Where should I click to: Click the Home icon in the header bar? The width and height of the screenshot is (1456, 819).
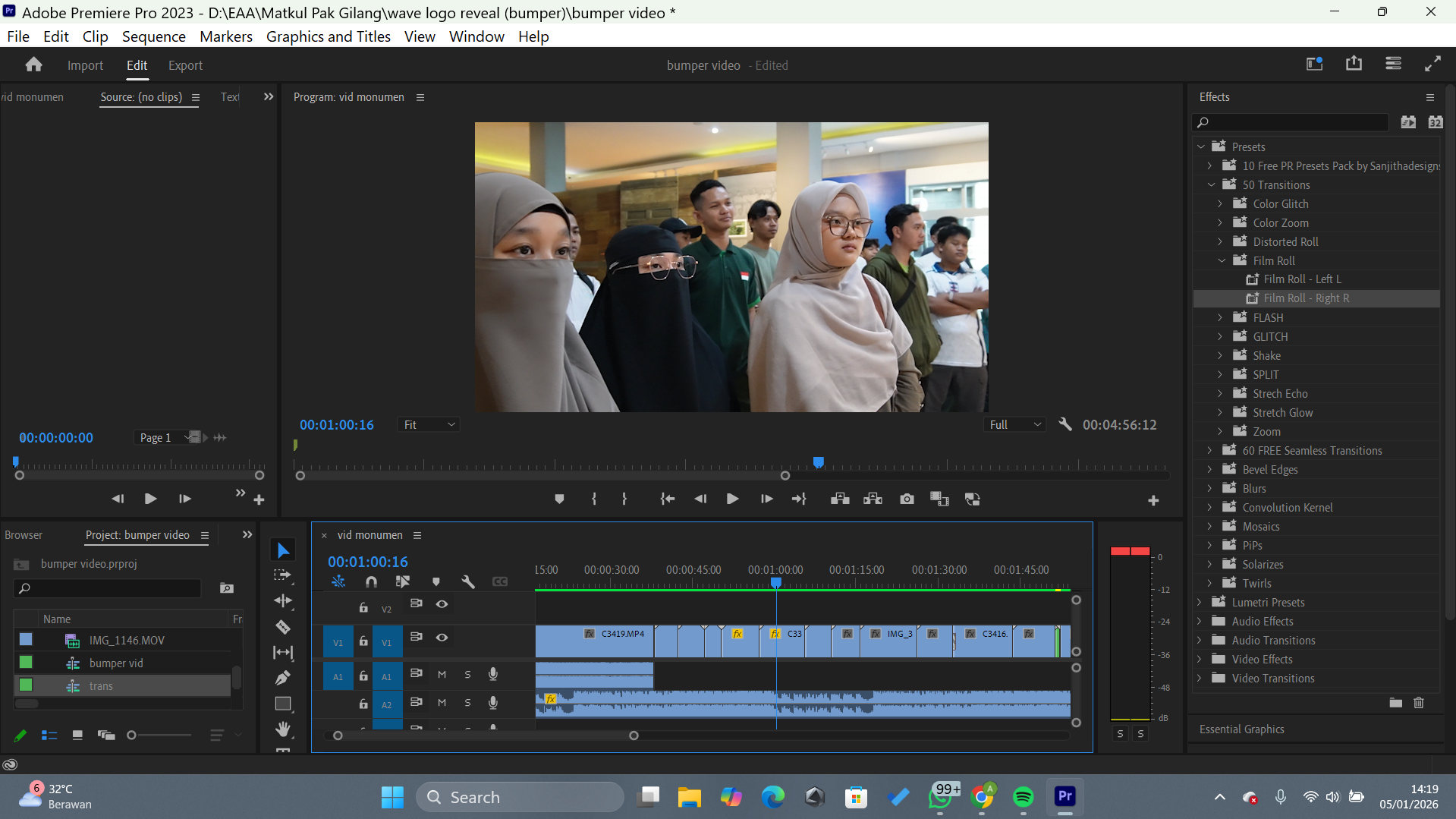click(33, 65)
